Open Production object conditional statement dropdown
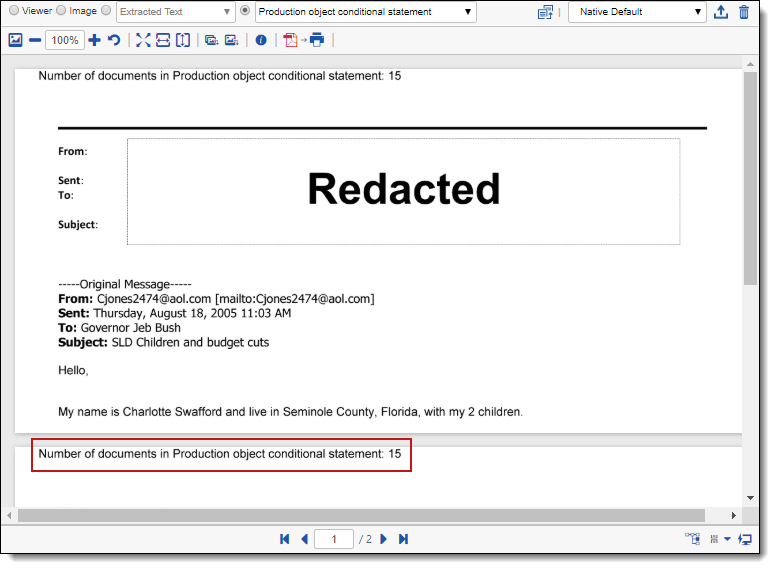 [366, 12]
